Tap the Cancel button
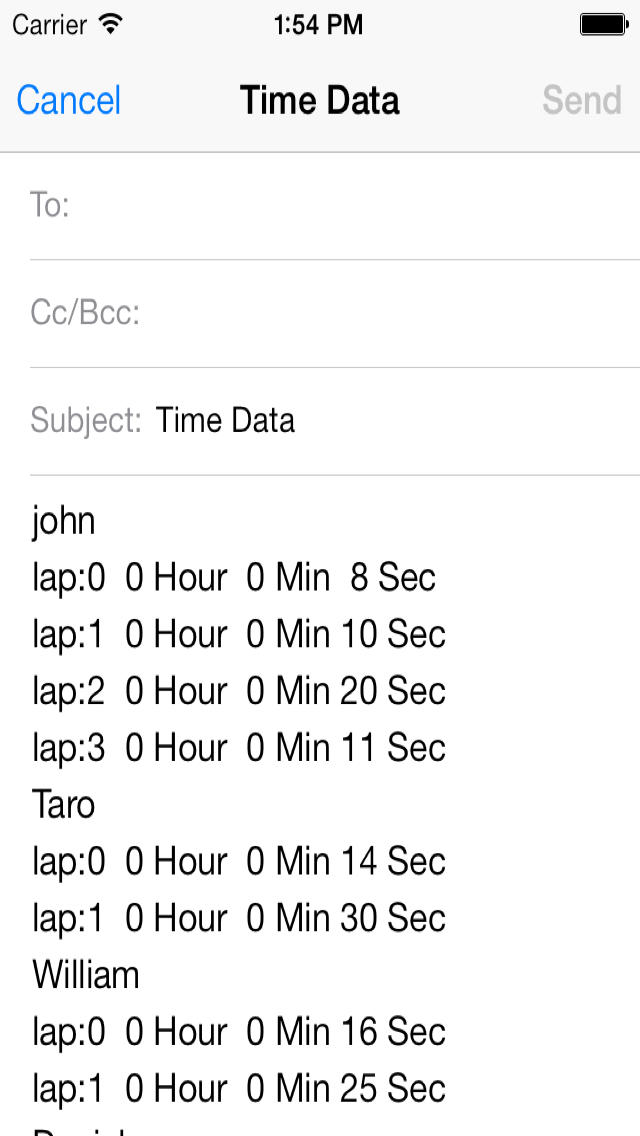 [68, 100]
